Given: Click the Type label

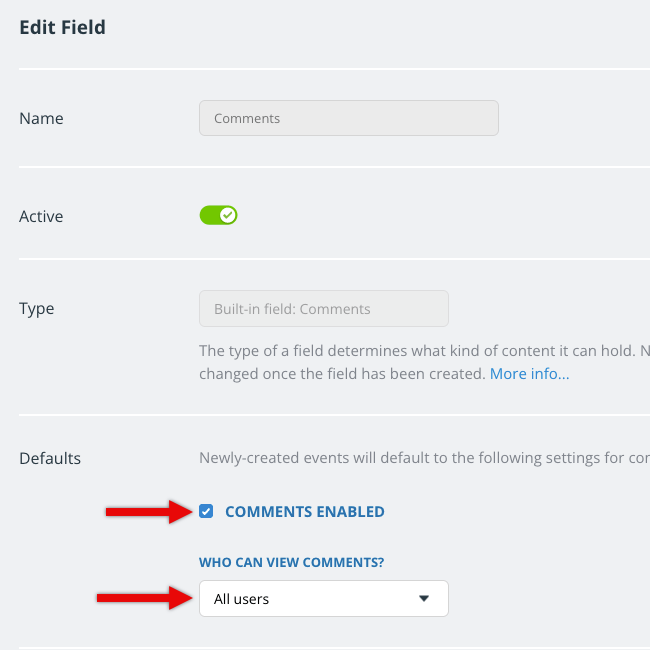Looking at the screenshot, I should pos(37,309).
